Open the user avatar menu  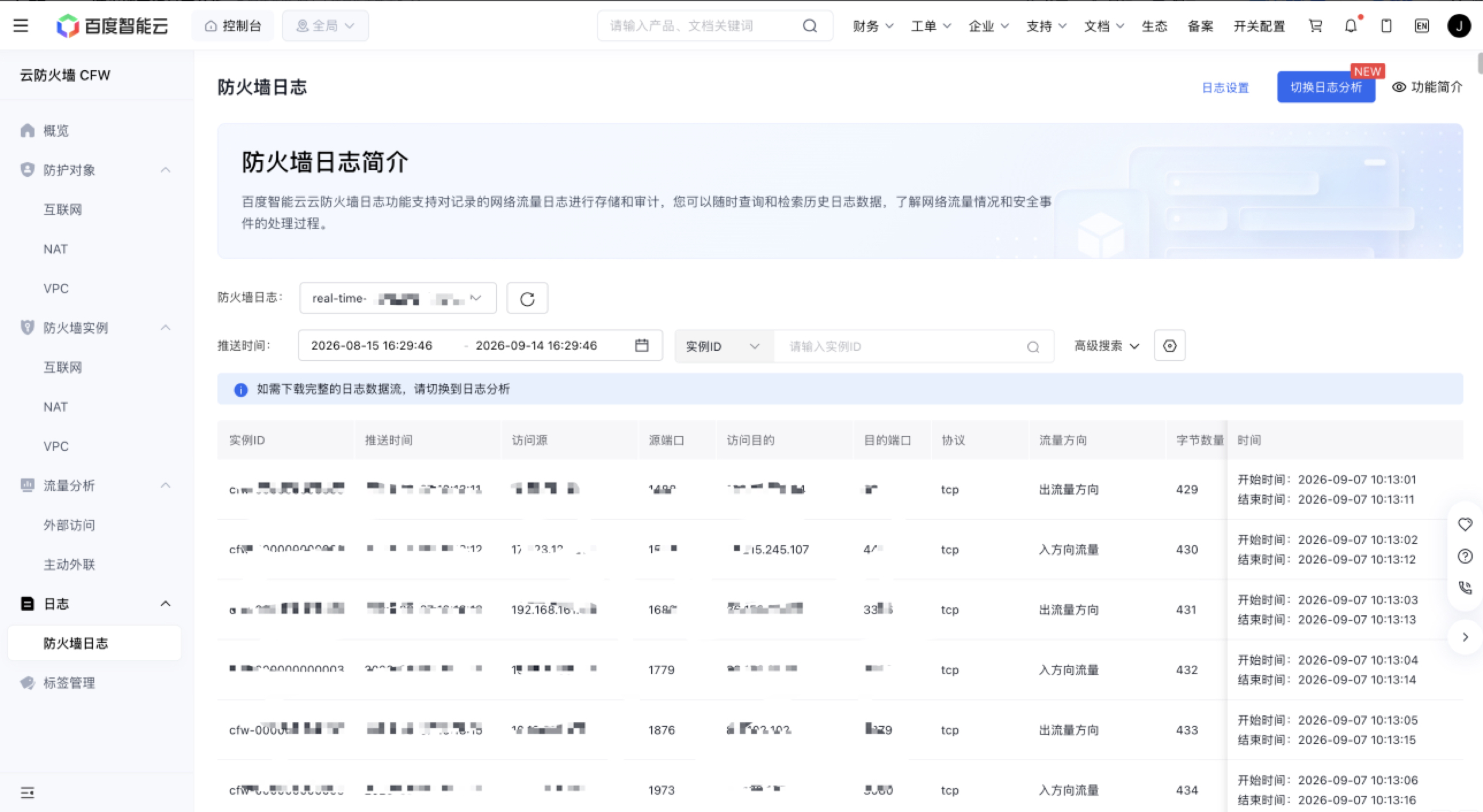pos(1459,26)
